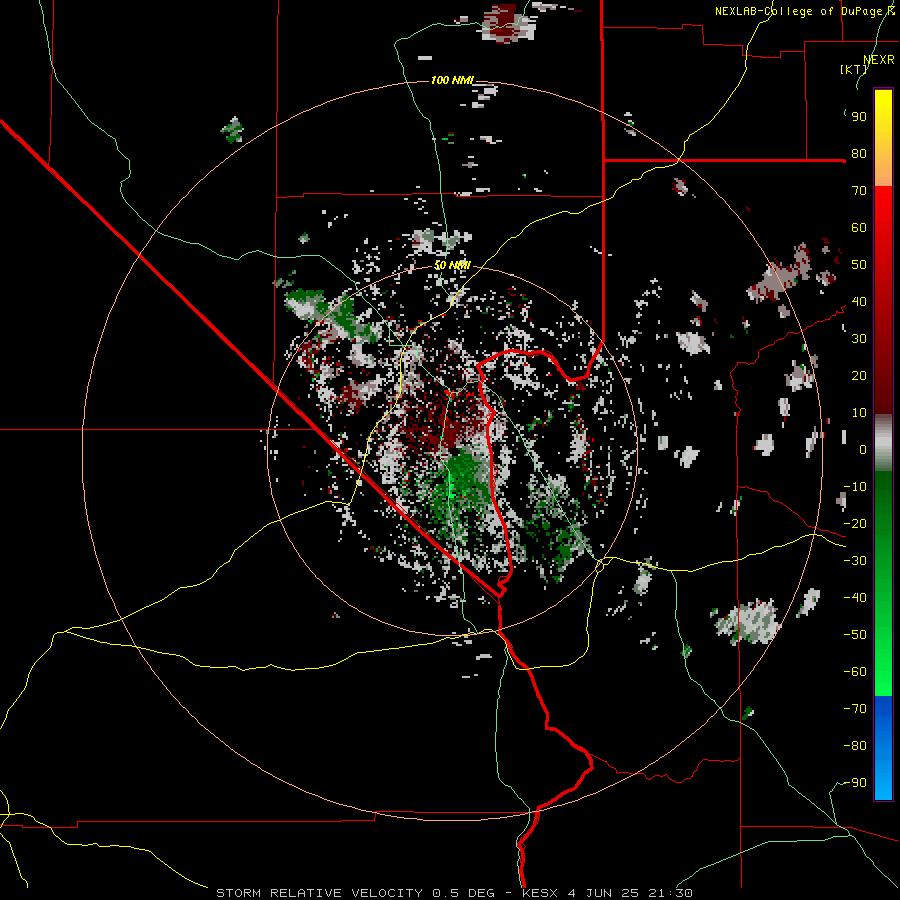Select the 40 value on velocity scale
The image size is (900, 900).
(x=859, y=302)
